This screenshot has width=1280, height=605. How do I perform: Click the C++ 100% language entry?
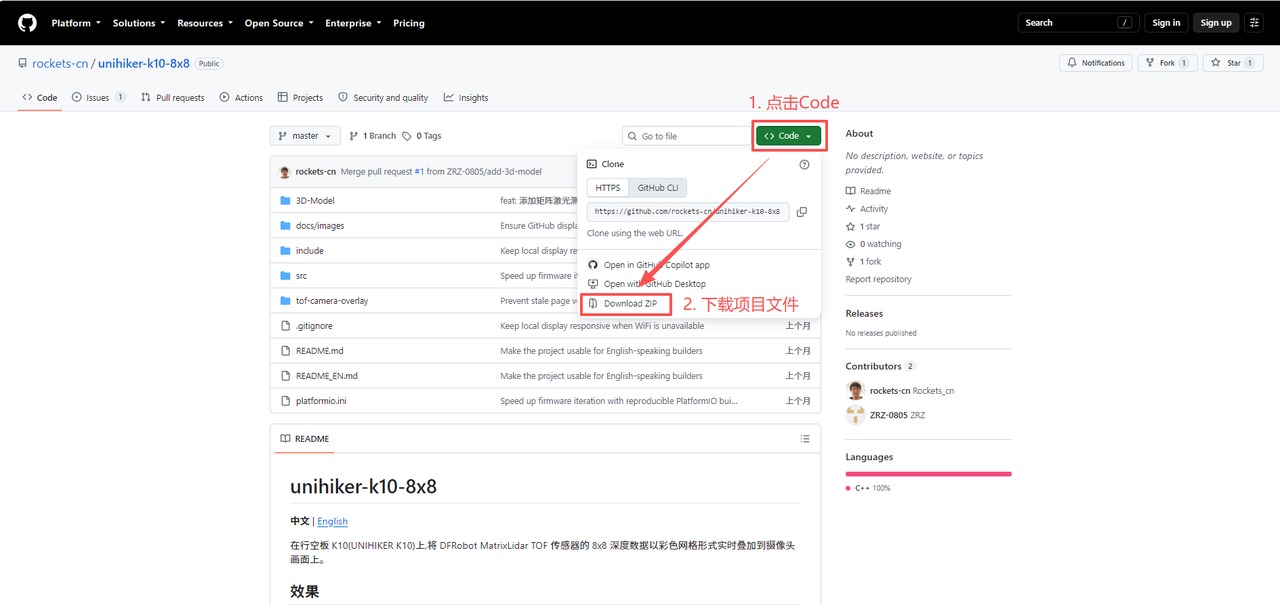(868, 488)
